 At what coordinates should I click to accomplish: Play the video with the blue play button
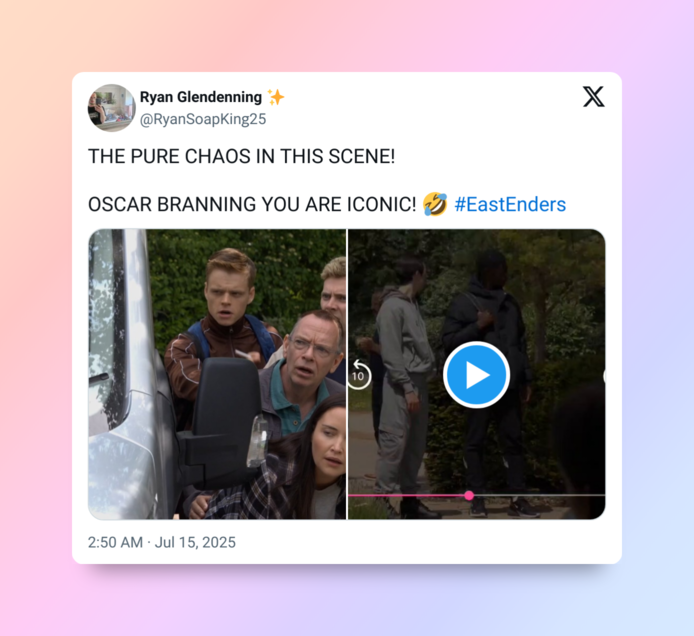click(476, 374)
